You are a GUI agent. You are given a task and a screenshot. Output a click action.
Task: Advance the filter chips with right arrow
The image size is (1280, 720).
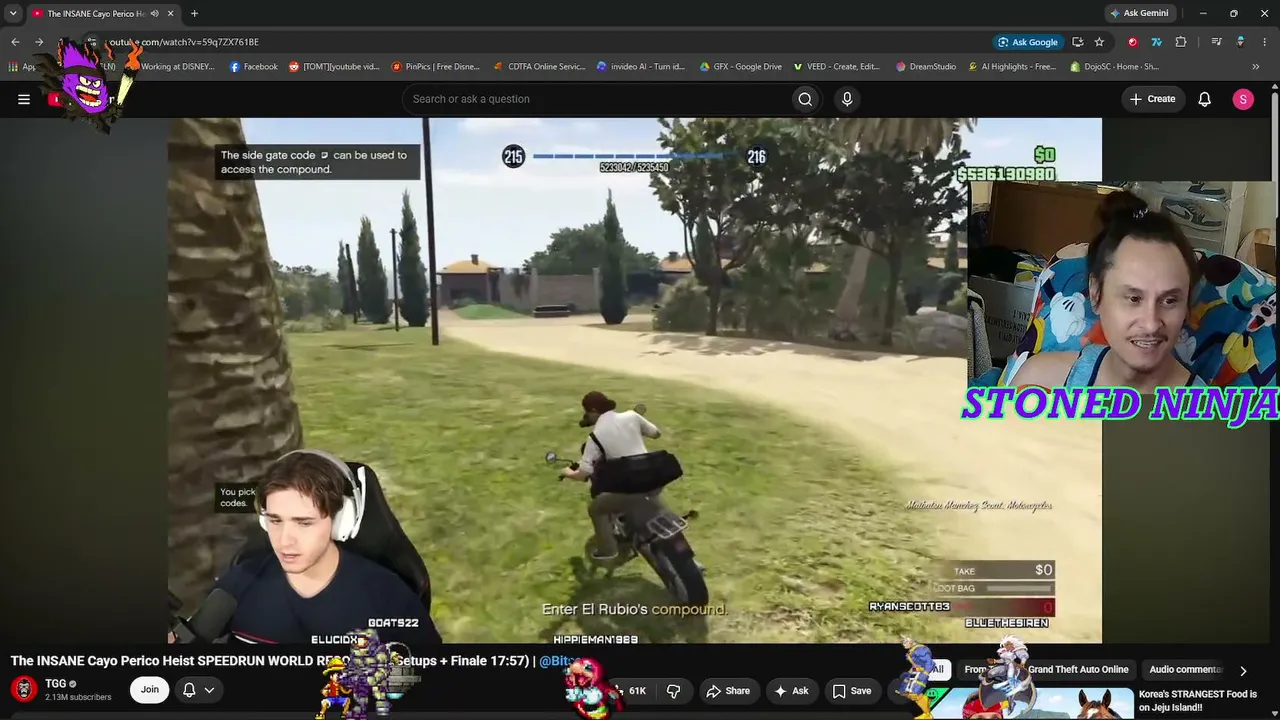tap(1243, 671)
